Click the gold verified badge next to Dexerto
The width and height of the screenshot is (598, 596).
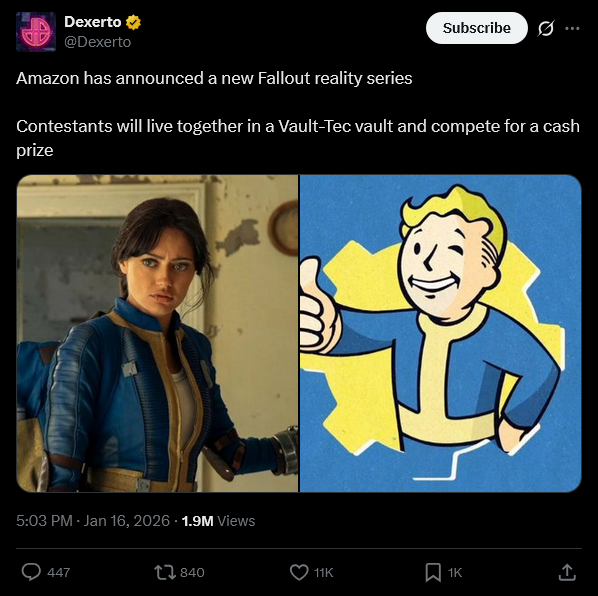tap(133, 22)
